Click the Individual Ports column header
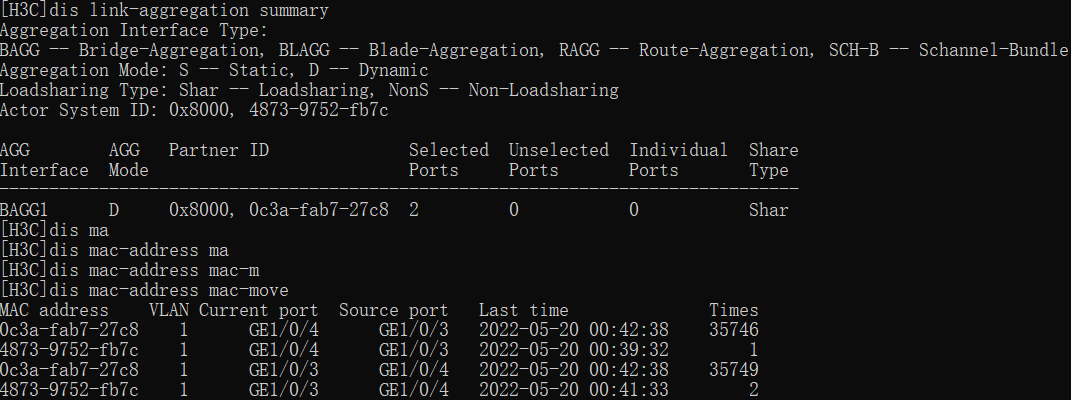 pyautogui.click(x=678, y=160)
